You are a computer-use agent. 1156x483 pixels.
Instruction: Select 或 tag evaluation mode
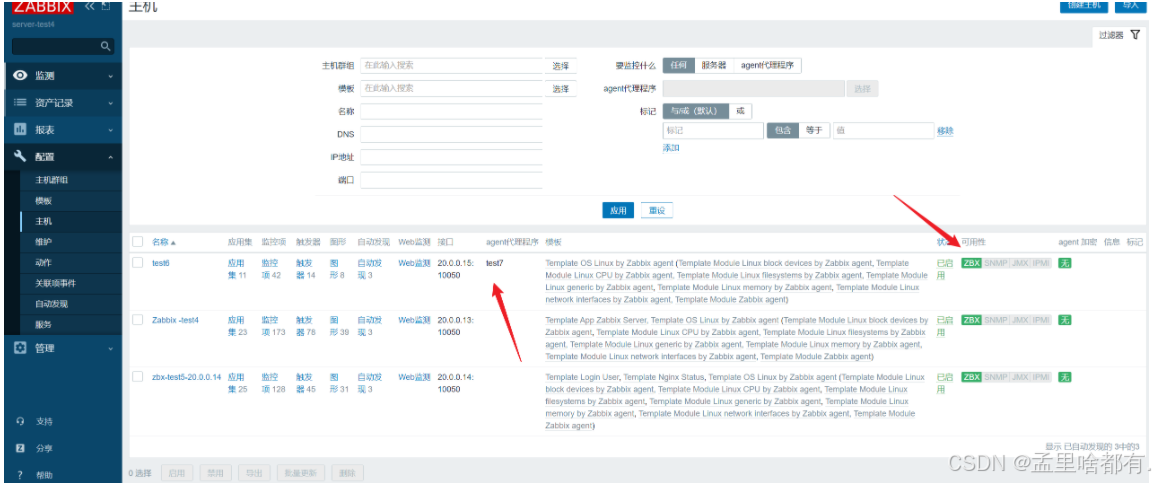click(740, 111)
